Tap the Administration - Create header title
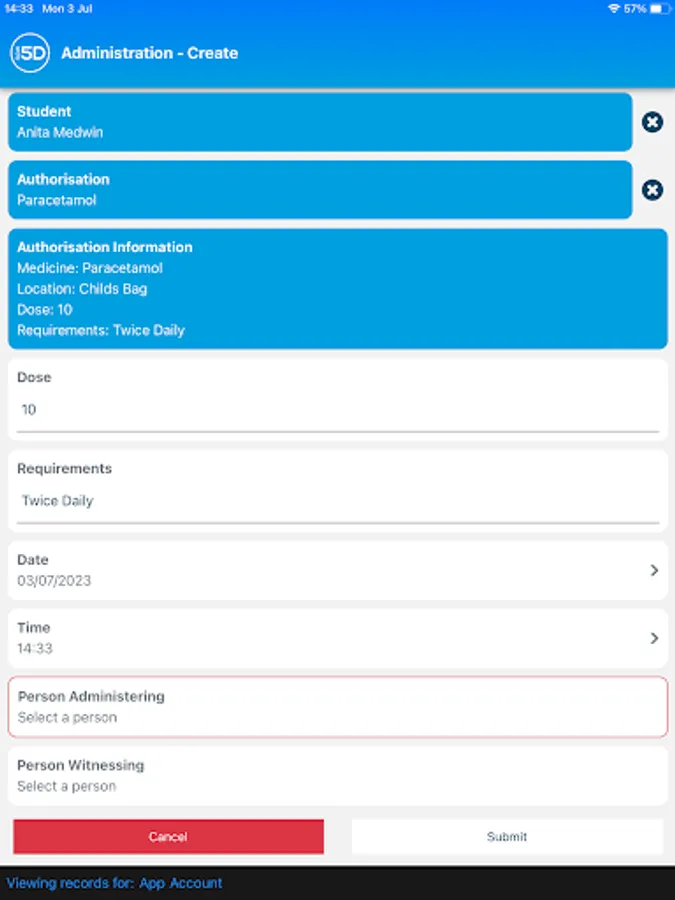 (150, 53)
